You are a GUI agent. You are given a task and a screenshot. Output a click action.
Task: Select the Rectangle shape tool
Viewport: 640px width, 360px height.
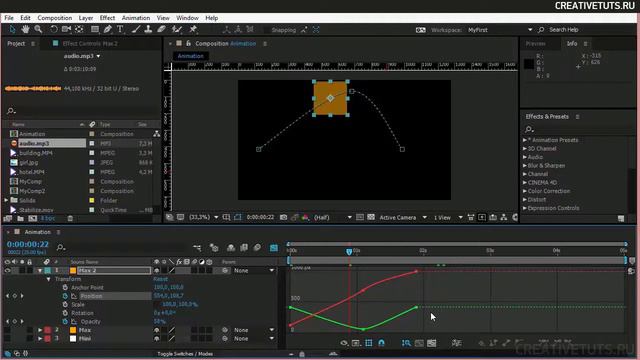click(95, 29)
